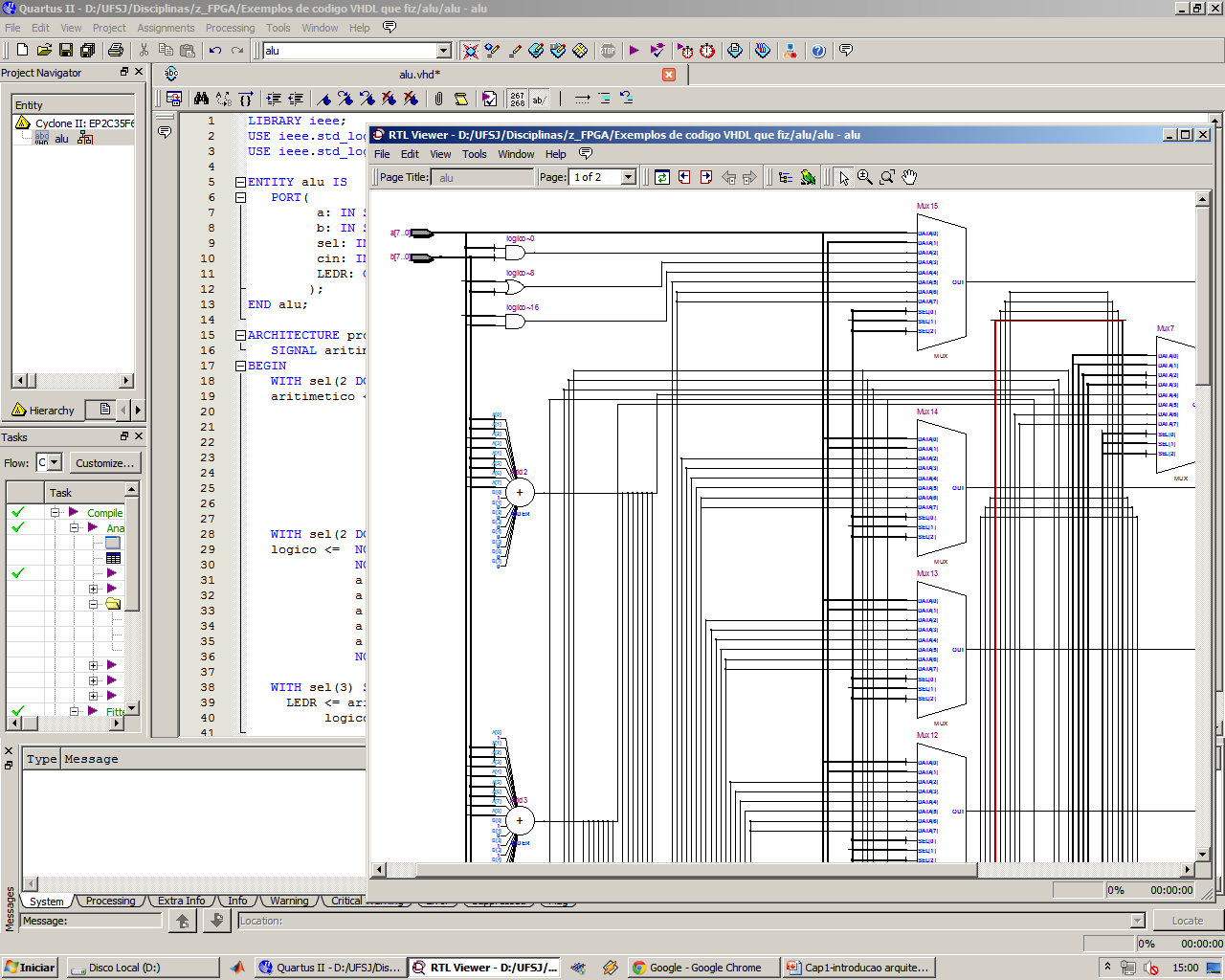The height and width of the screenshot is (980, 1225).
Task: Collapse the Ana task tree node
Action: point(74,527)
